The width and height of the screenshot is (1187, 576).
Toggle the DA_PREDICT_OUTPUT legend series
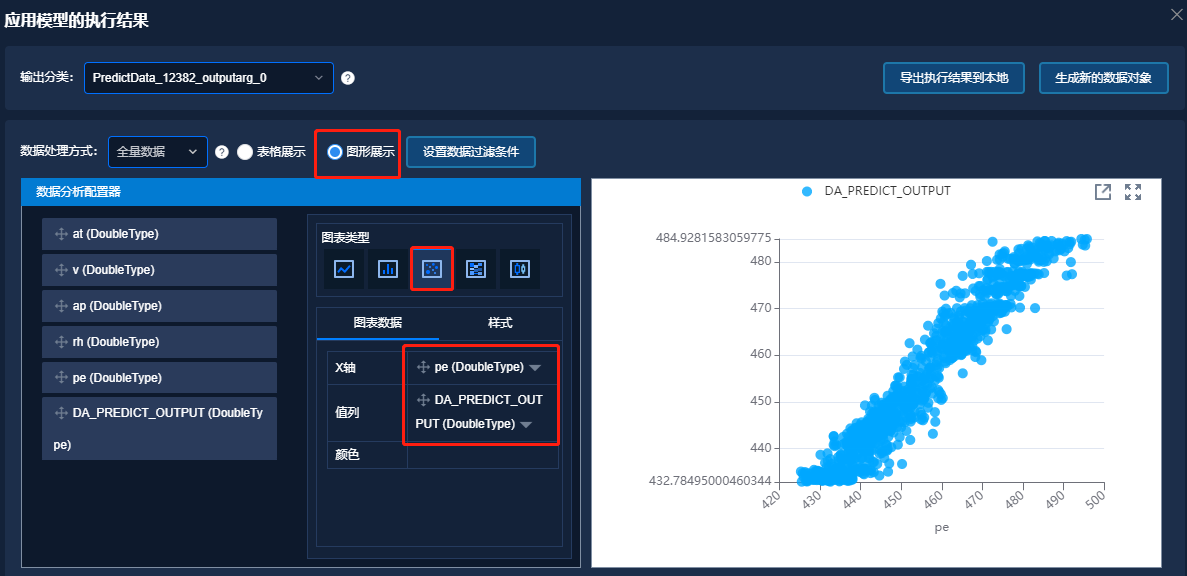(x=875, y=191)
